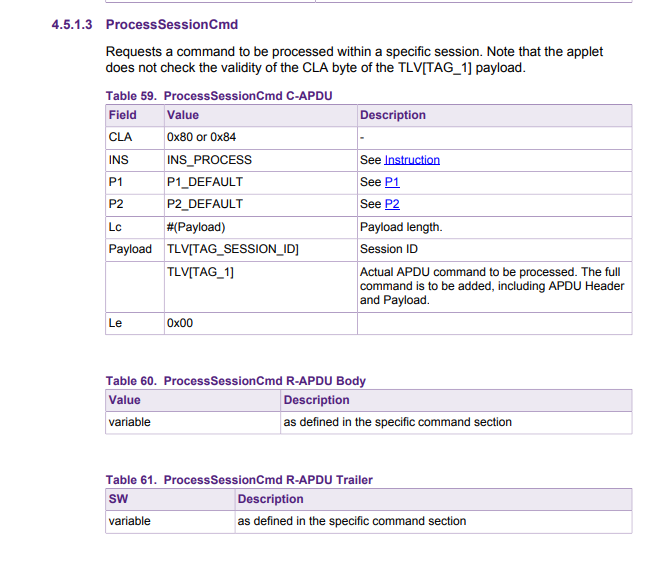Click the INS_PROCESS value cell
Viewport: 646px width, 568px height.
[209, 160]
